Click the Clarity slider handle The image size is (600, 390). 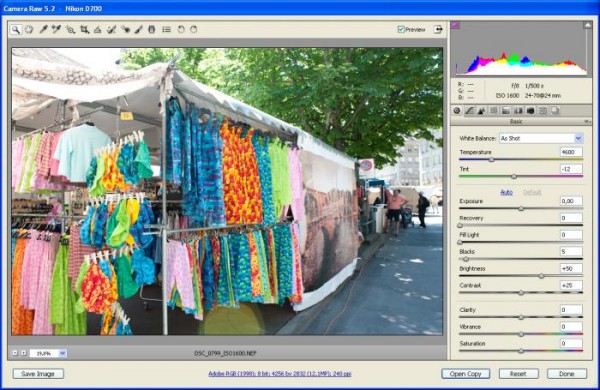click(521, 317)
